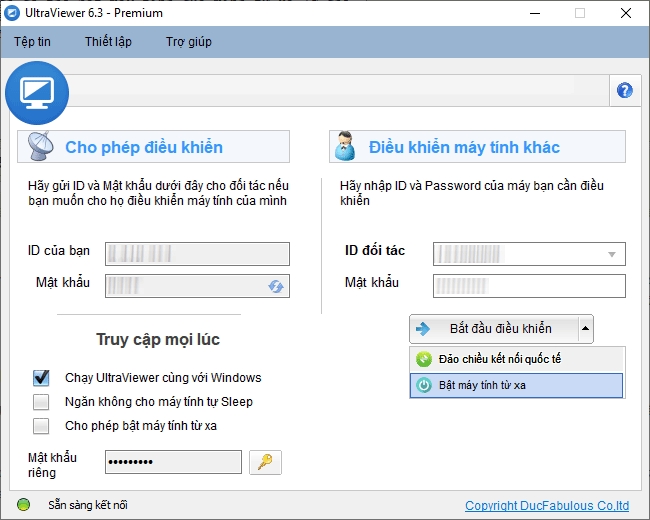
Task: Uncheck Chạy UltraViewer cùng với Windows
Action: click(x=41, y=378)
